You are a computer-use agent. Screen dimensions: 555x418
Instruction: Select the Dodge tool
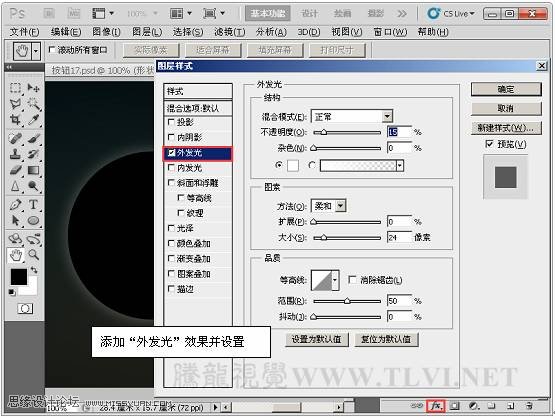34,186
